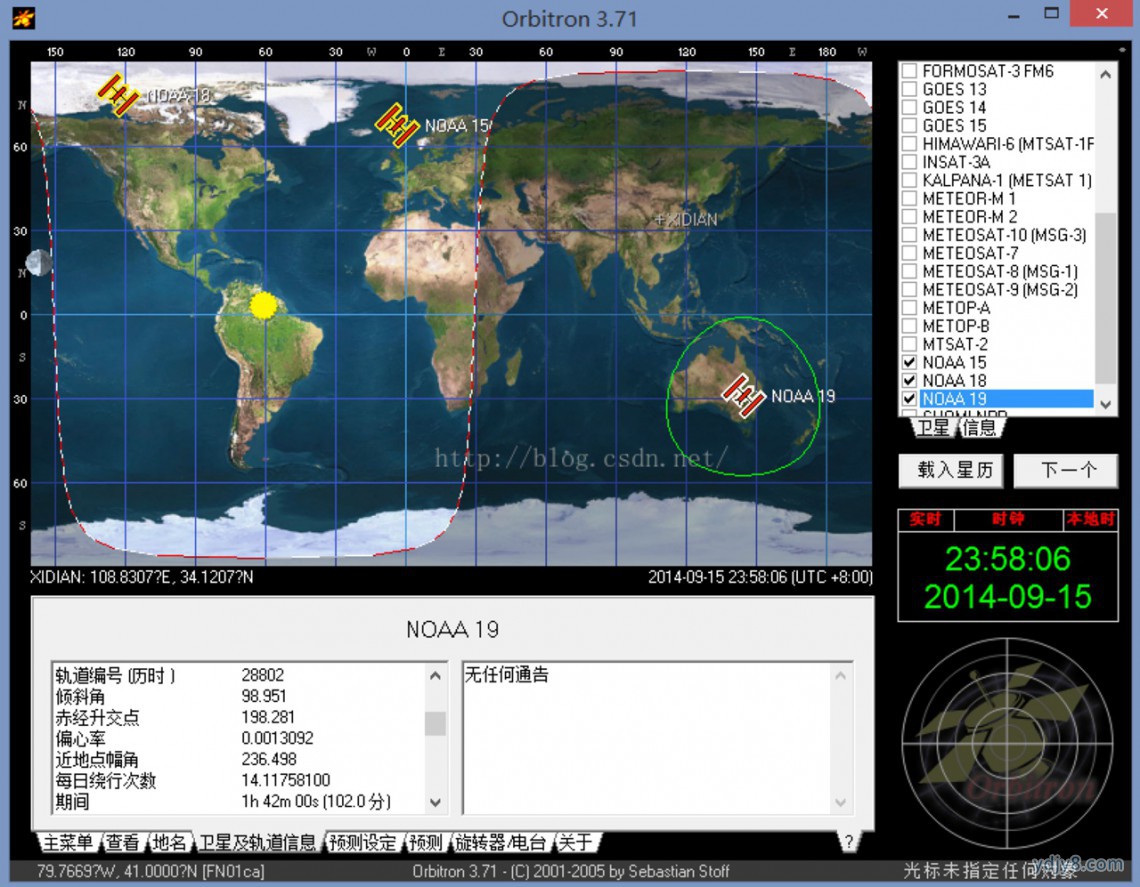Click the 无任何通告 notice text
Image resolution: width=1140 pixels, height=887 pixels.
pyautogui.click(x=507, y=675)
